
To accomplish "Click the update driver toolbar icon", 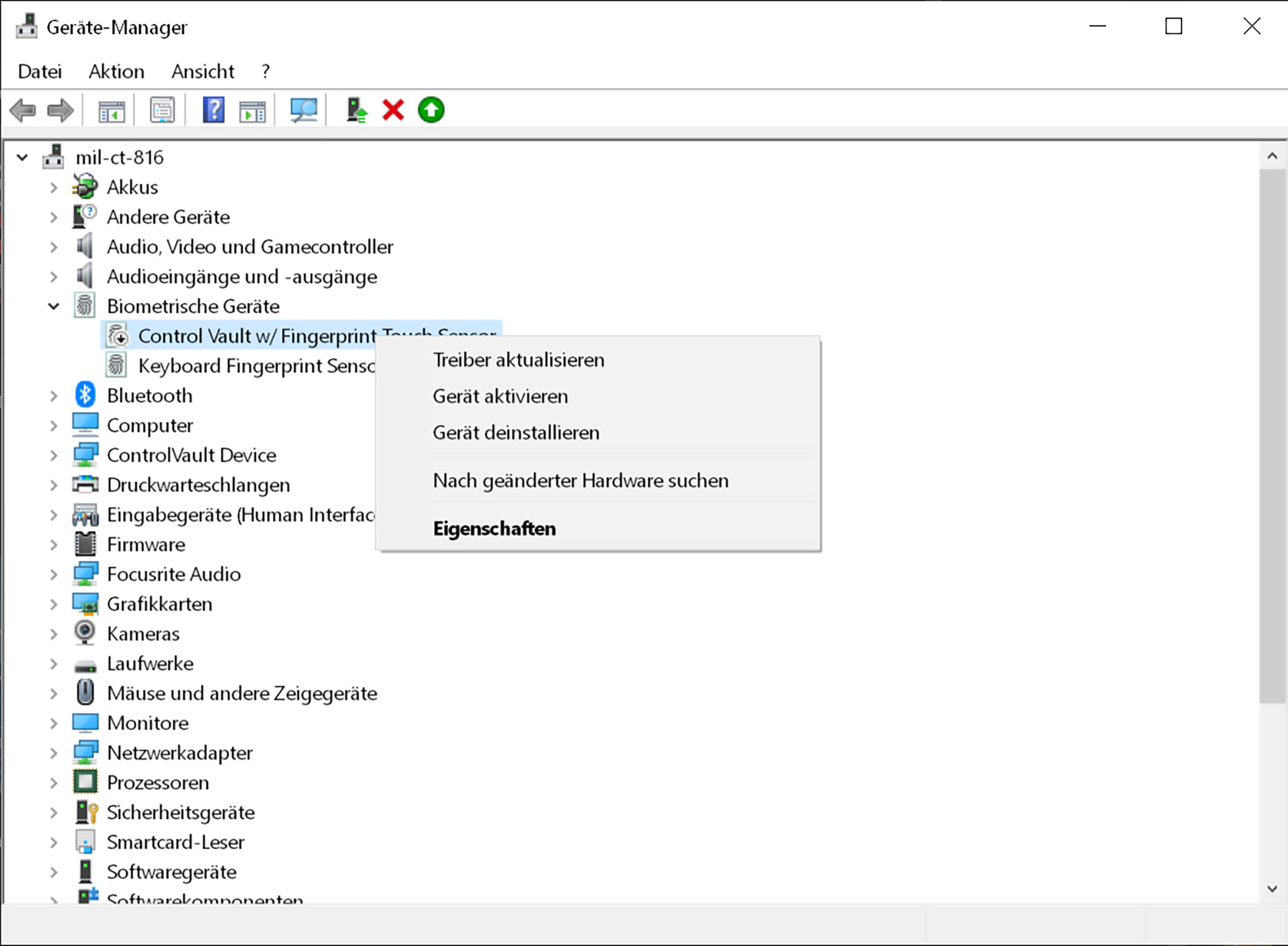I will [356, 110].
